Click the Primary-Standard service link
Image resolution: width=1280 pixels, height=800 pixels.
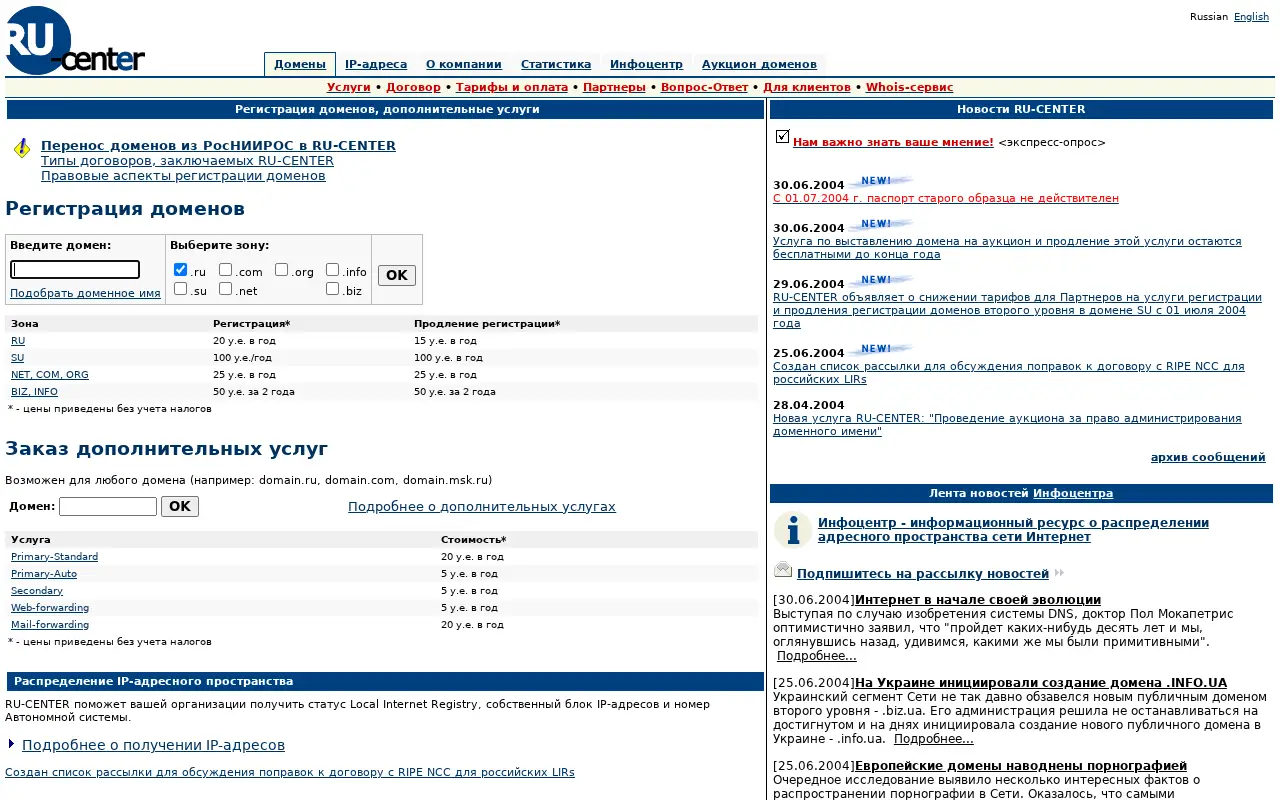click(55, 557)
